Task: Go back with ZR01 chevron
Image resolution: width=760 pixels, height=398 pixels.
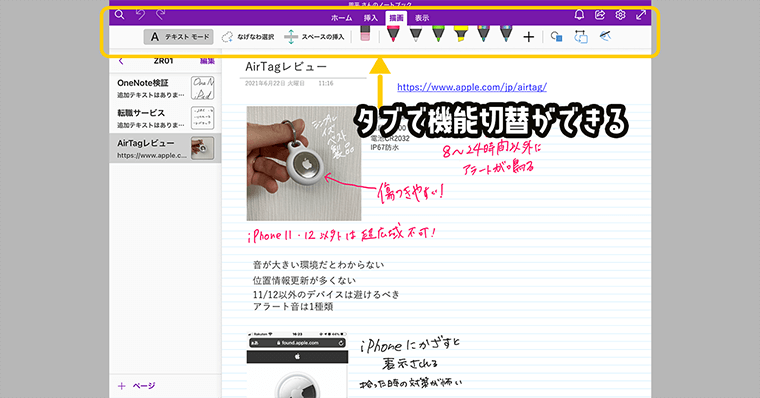Action: point(121,61)
